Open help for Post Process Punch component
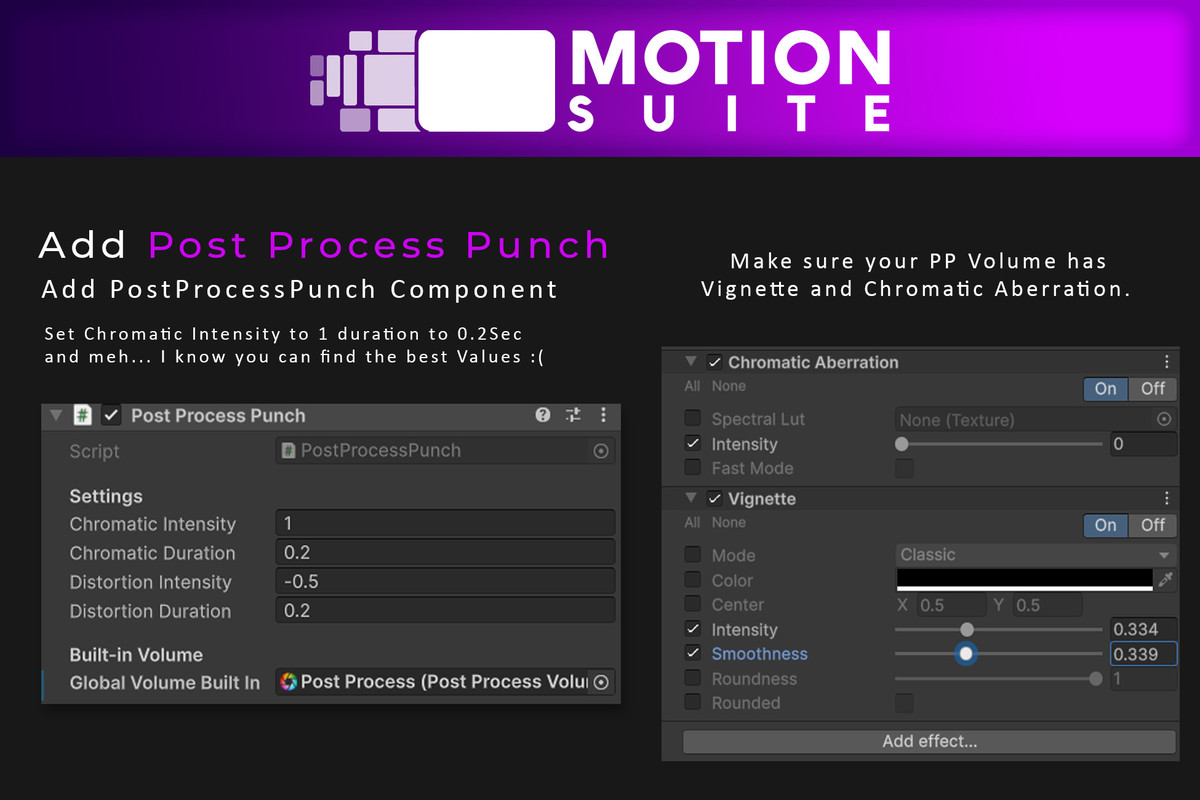This screenshot has width=1200, height=800. click(x=542, y=415)
